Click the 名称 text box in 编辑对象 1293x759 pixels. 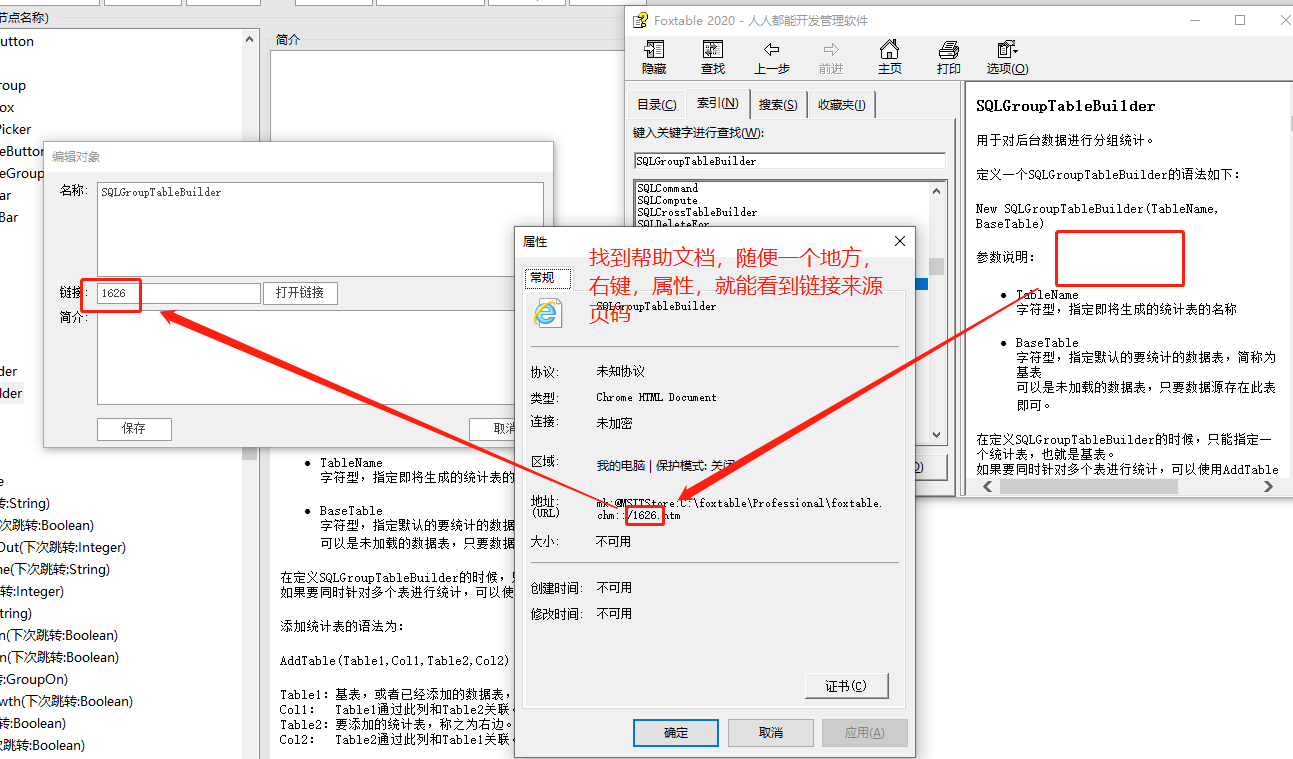pos(320,228)
